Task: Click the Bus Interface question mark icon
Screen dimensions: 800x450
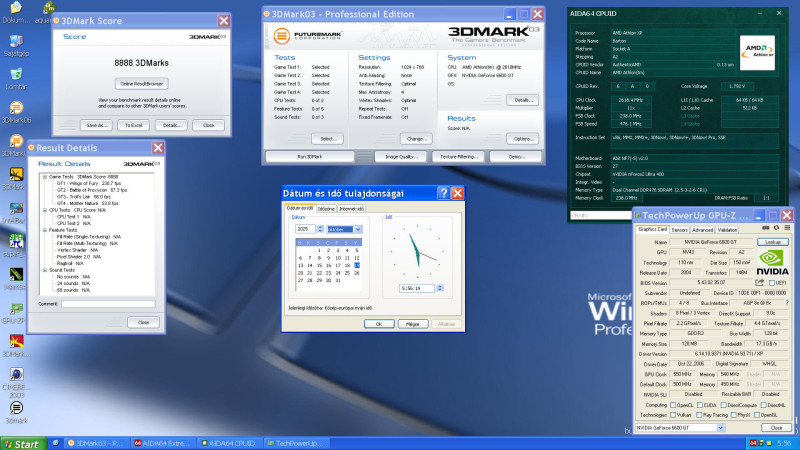Action: coord(787,303)
